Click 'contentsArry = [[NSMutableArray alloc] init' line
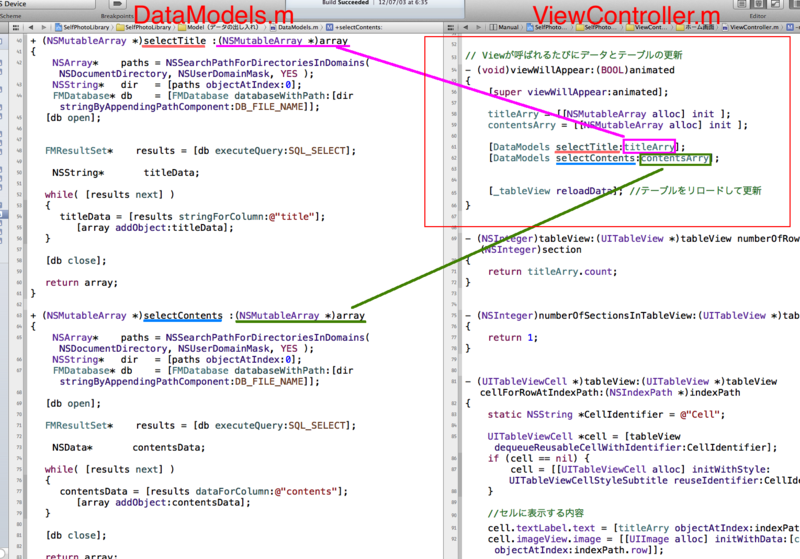 618,125
